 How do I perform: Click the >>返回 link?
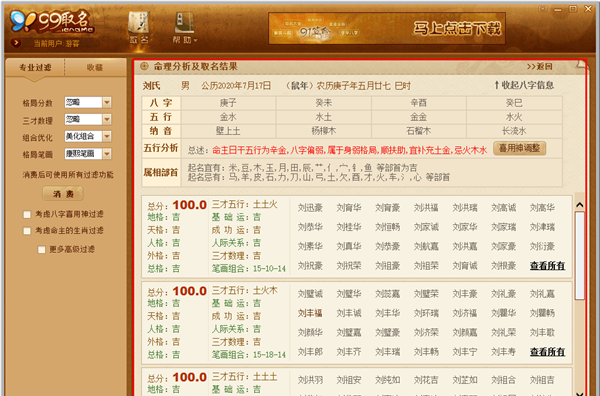pyautogui.click(x=540, y=67)
